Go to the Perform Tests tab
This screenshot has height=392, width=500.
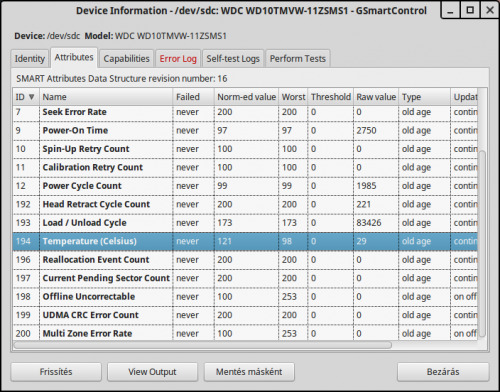pos(298,59)
